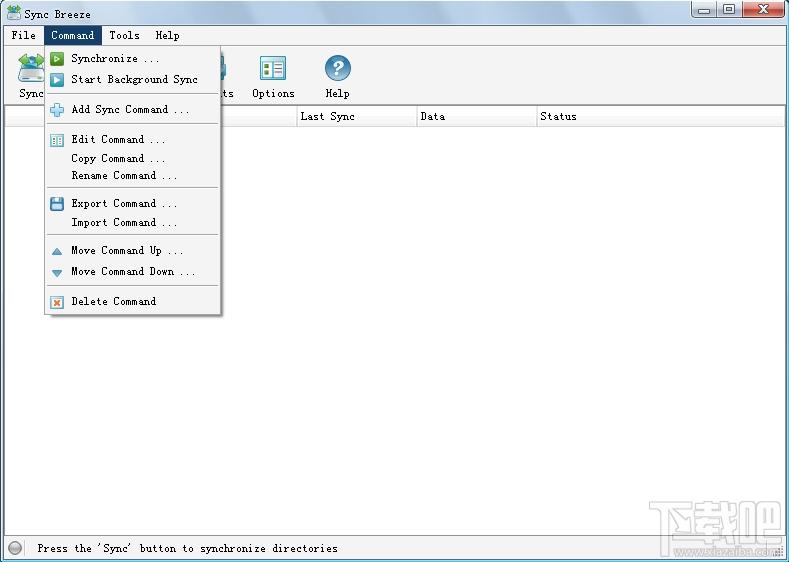Click the Add Sync Command plus icon
The width and height of the screenshot is (789, 562).
click(57, 110)
